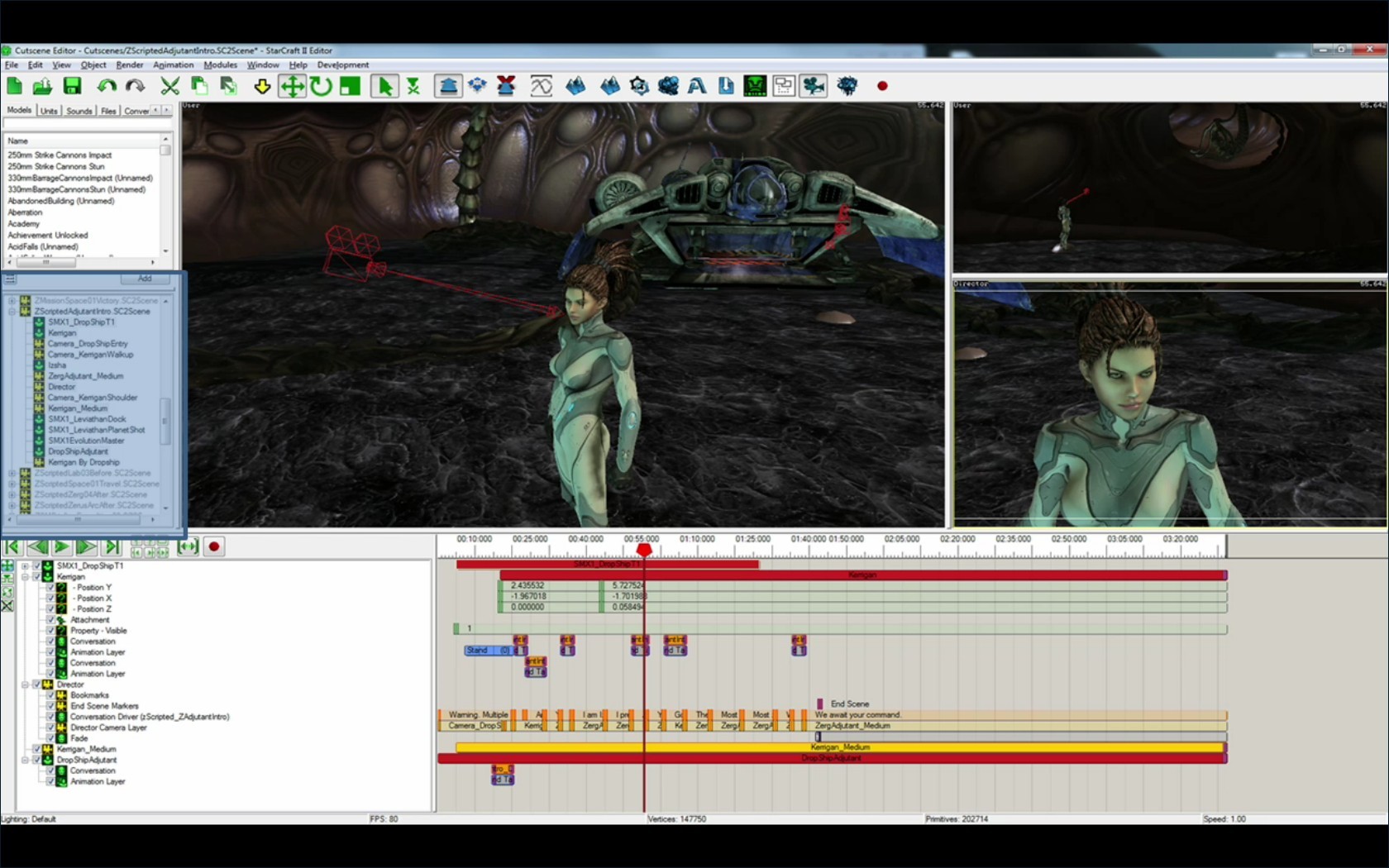Image resolution: width=1389 pixels, height=868 pixels.
Task: Click the curve graph editor icon
Action: (x=541, y=86)
